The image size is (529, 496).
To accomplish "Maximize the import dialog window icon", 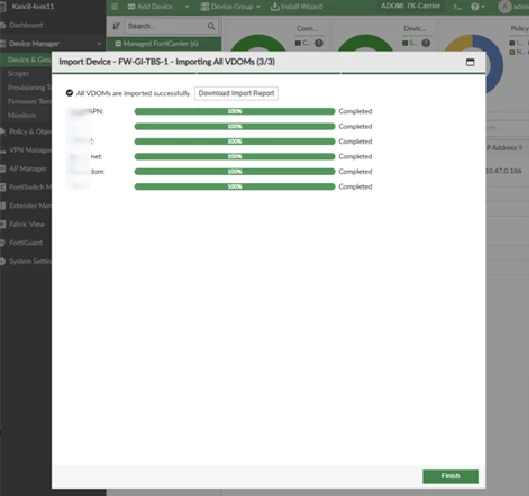I will tap(470, 62).
